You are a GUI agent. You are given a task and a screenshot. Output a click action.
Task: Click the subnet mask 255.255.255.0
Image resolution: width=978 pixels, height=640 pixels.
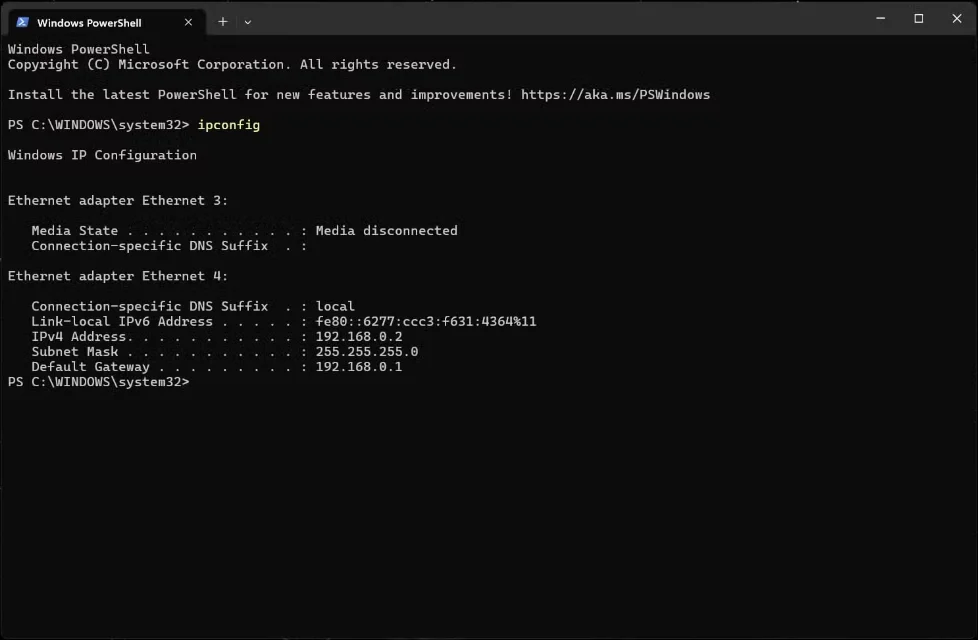(x=367, y=352)
